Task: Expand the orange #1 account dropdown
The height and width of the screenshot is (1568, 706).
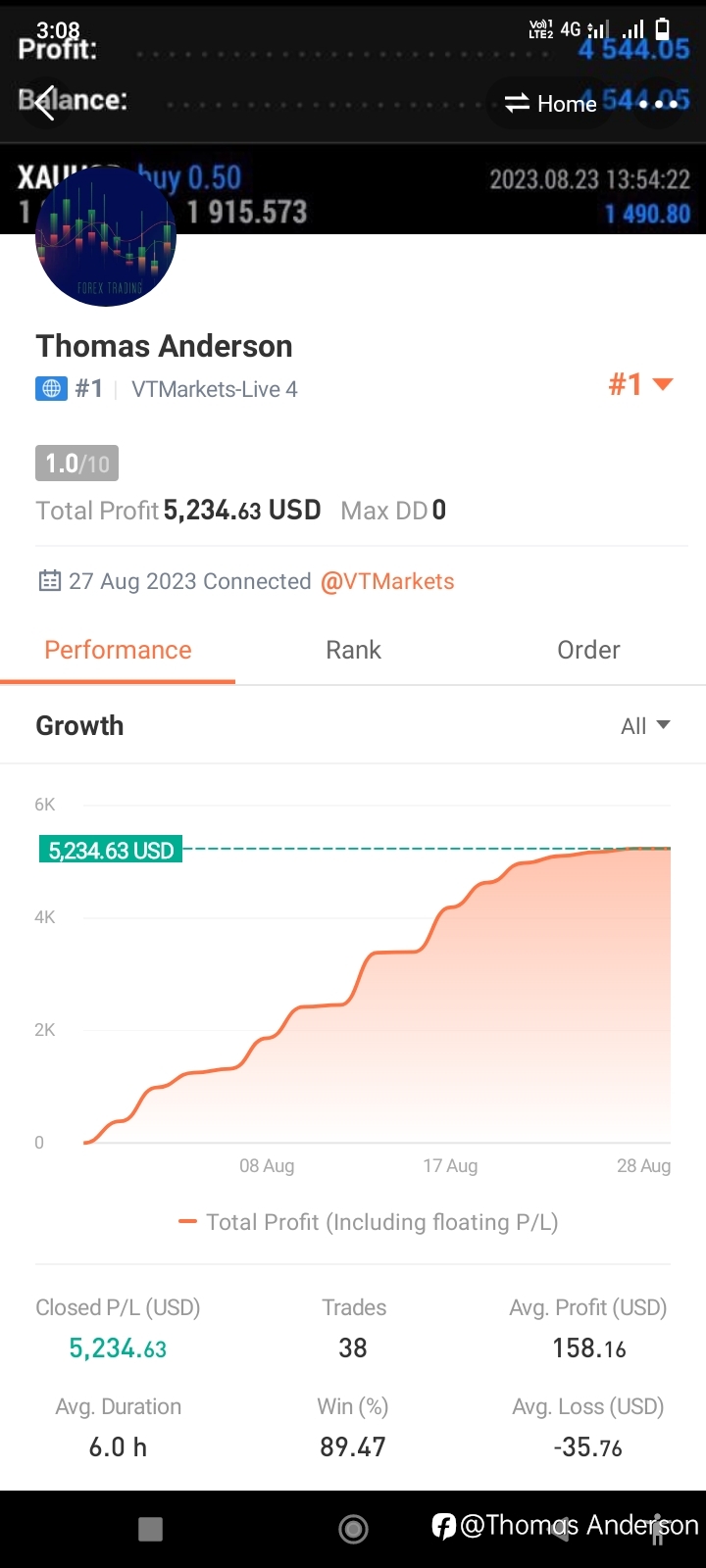Action: click(640, 384)
